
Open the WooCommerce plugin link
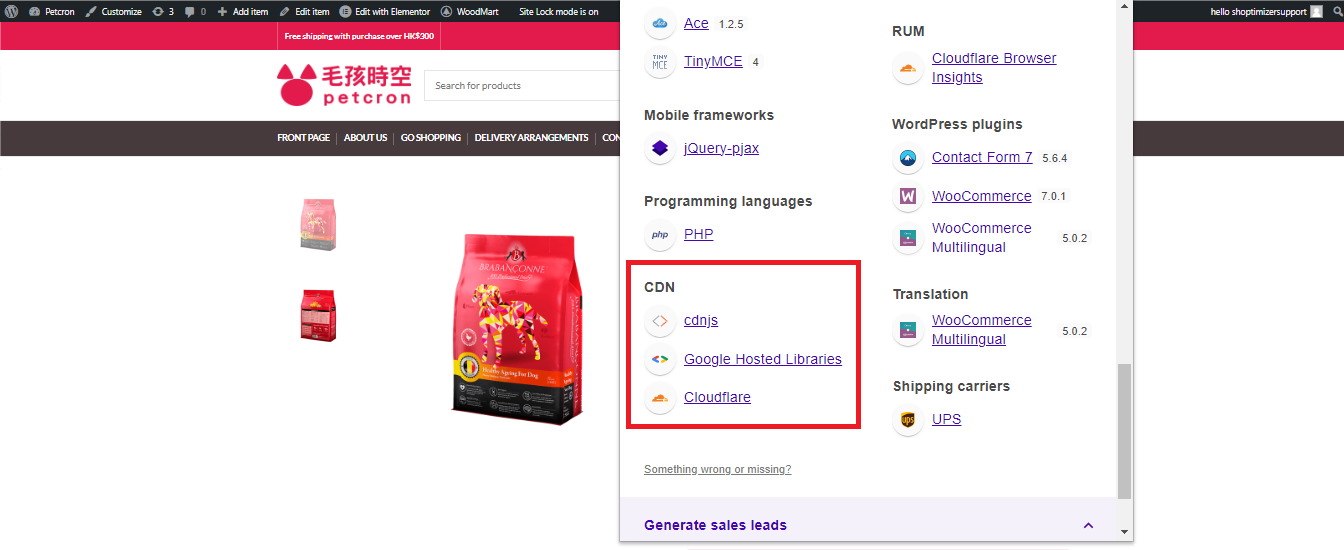click(981, 196)
